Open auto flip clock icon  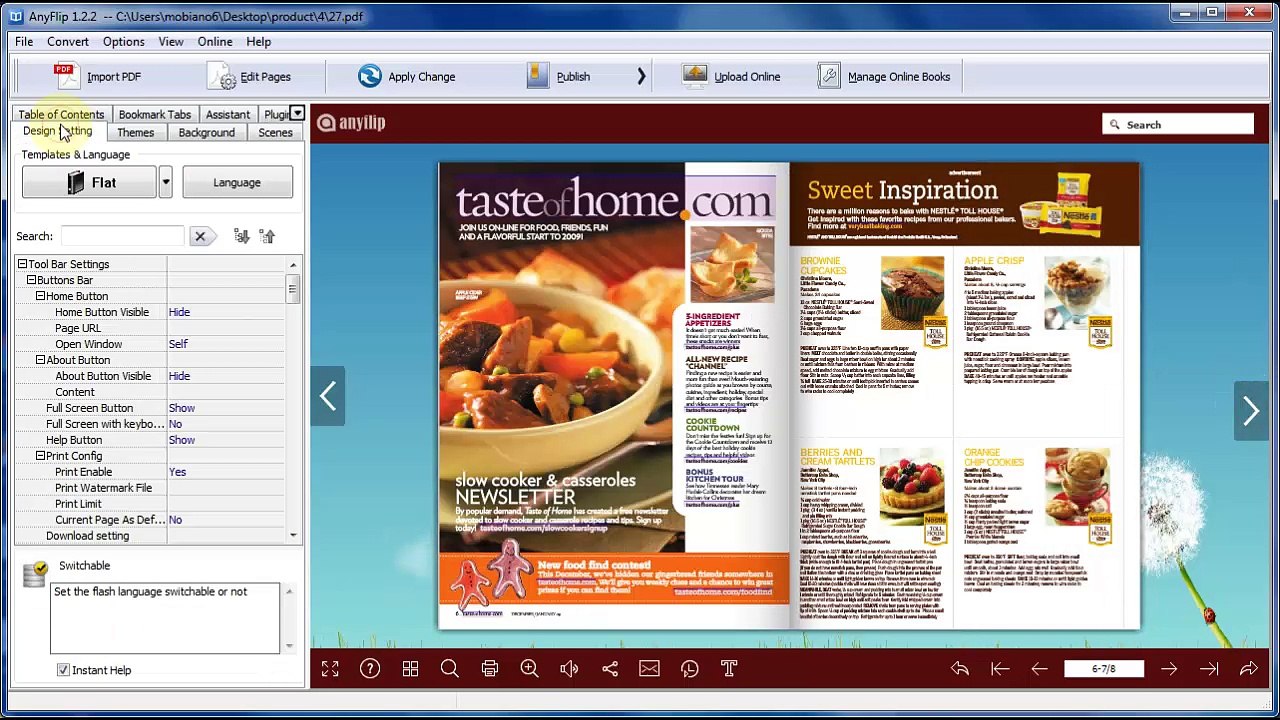click(690, 669)
